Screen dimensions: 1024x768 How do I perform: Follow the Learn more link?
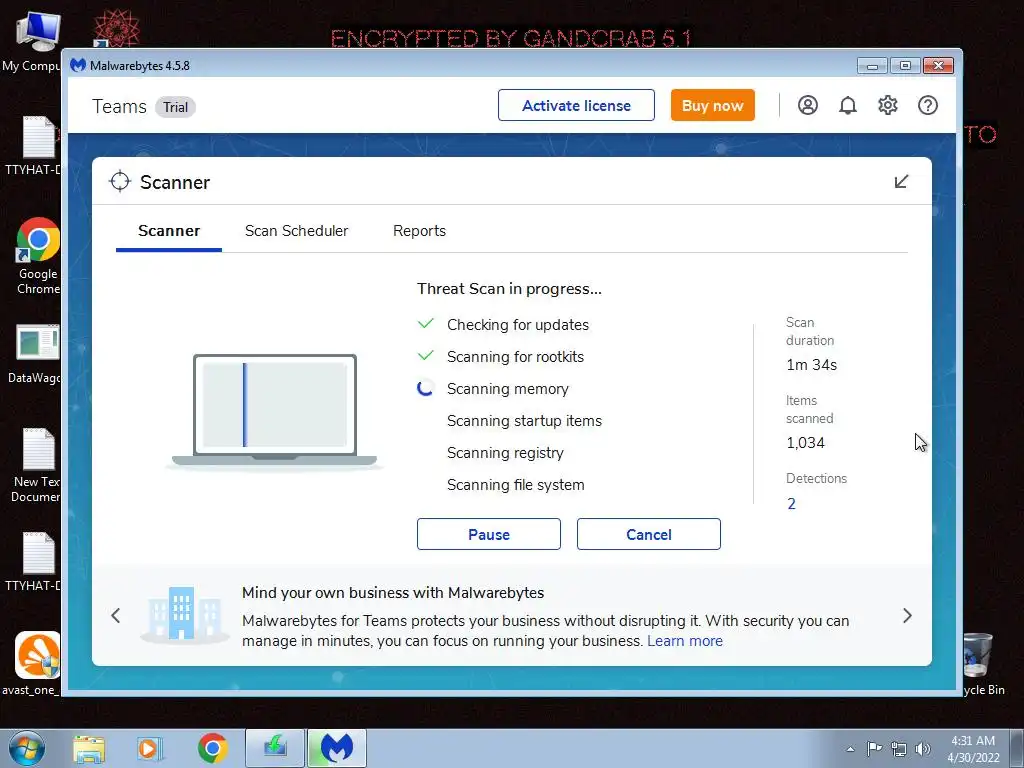(685, 641)
